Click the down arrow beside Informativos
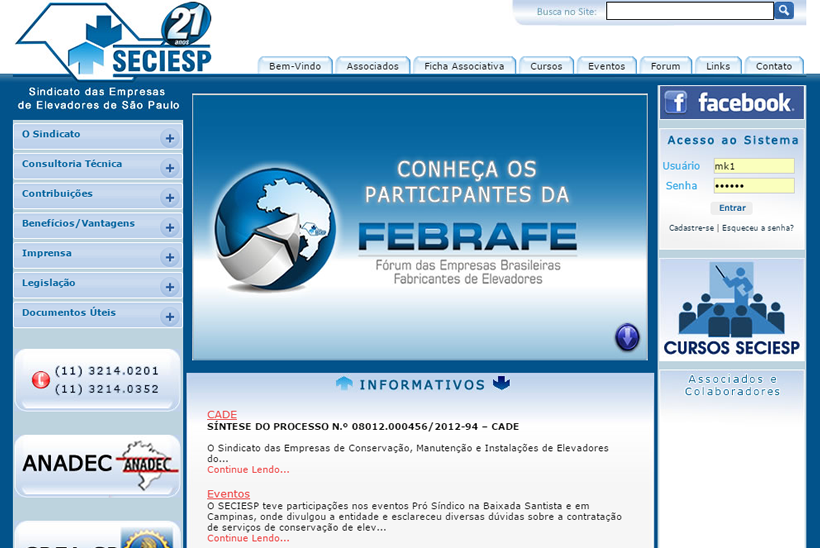Viewport: 820px width, 548px height. click(501, 383)
